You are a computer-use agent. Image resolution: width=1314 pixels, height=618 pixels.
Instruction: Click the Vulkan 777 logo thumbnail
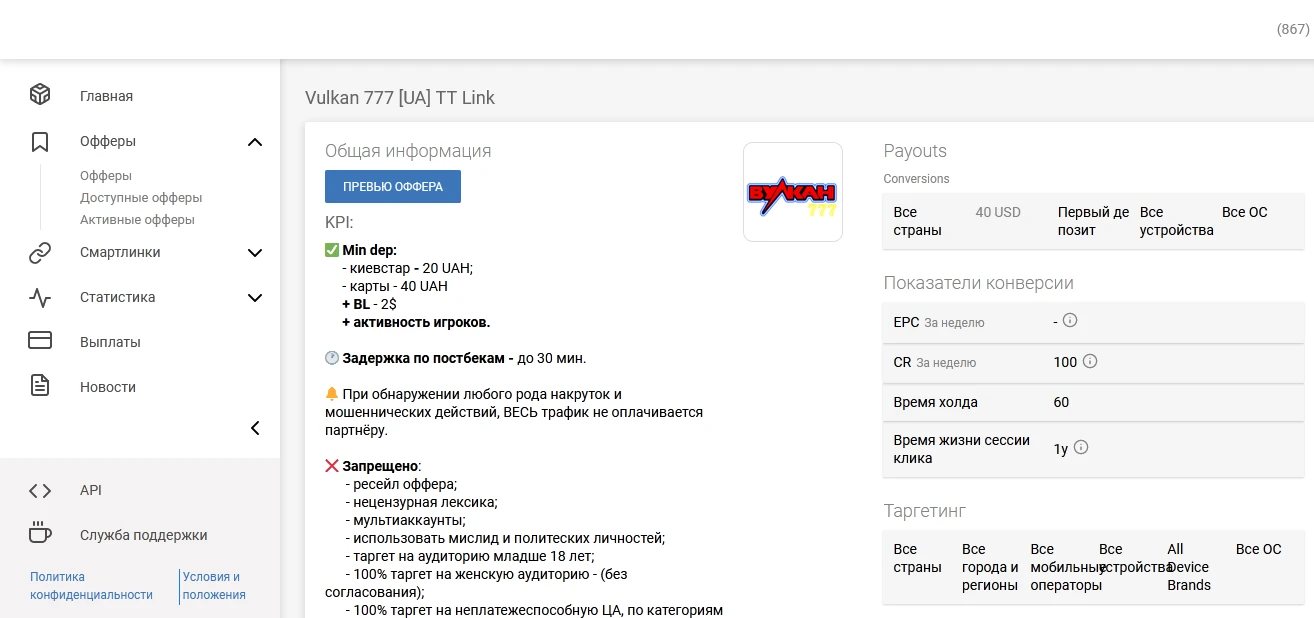[793, 192]
